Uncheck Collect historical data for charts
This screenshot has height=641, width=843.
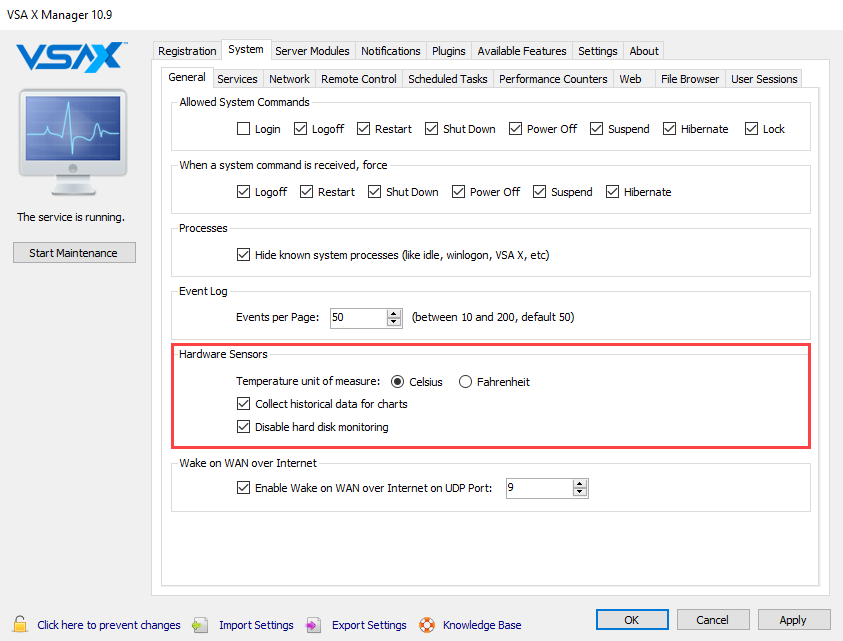(243, 404)
